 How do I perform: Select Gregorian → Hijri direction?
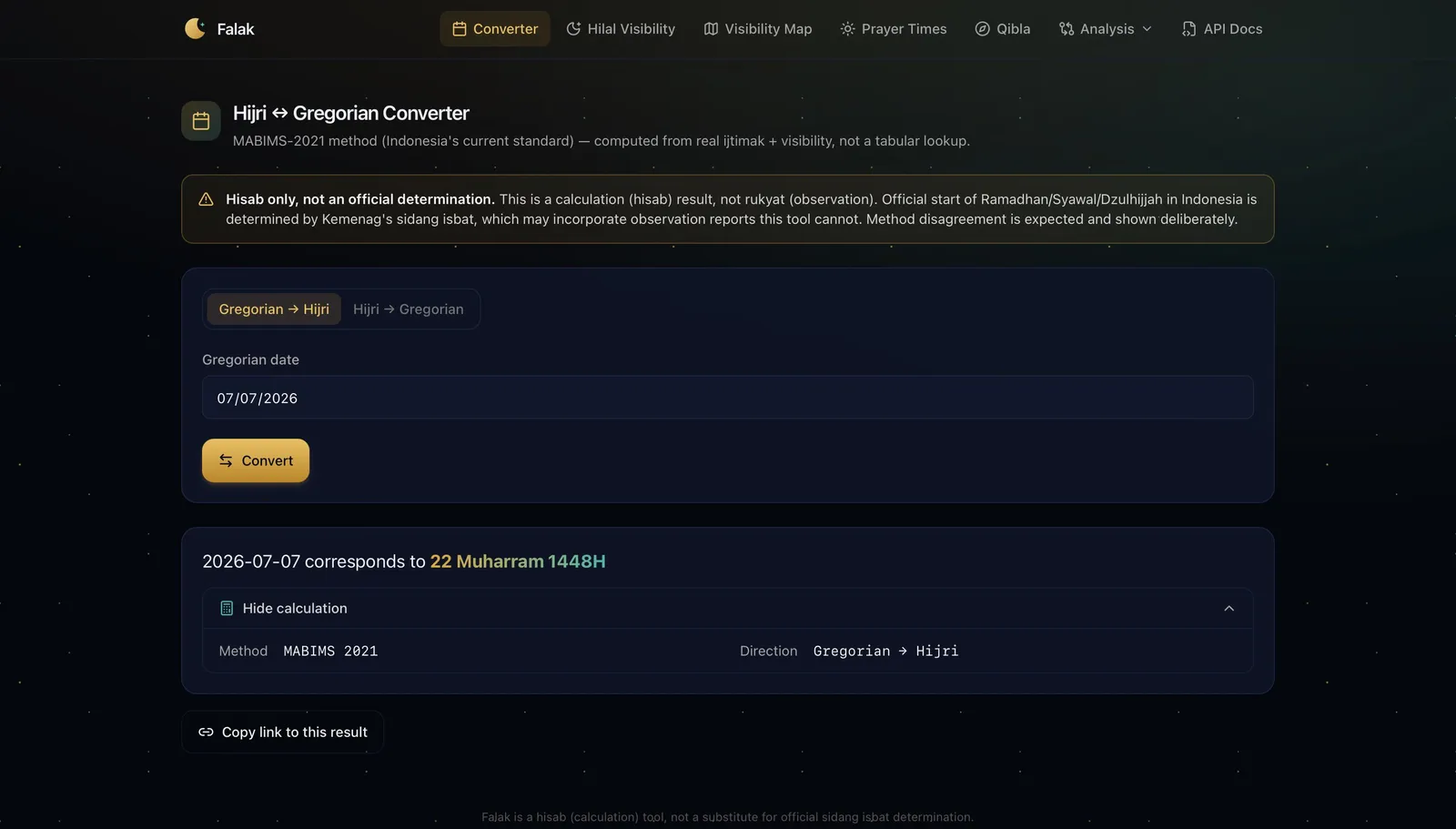click(274, 309)
